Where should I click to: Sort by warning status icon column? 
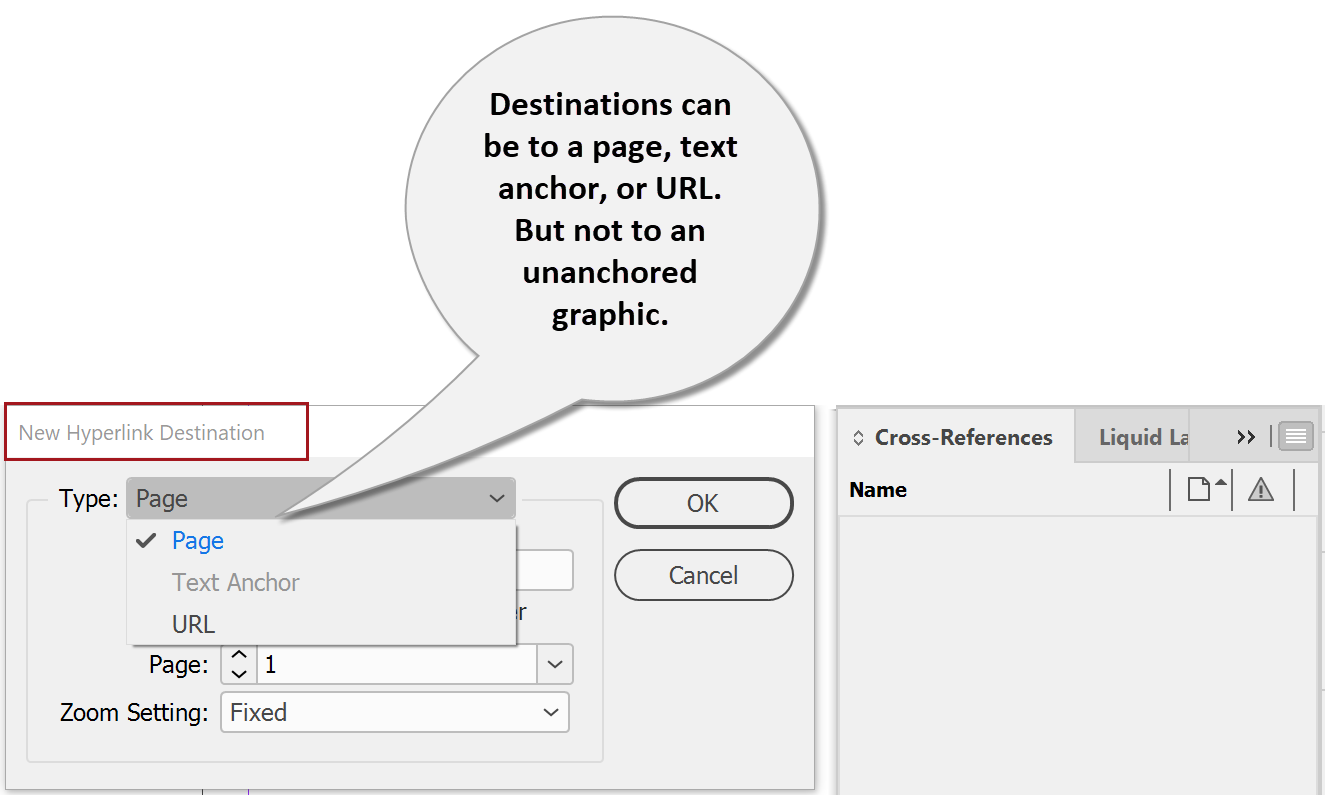tap(1261, 489)
